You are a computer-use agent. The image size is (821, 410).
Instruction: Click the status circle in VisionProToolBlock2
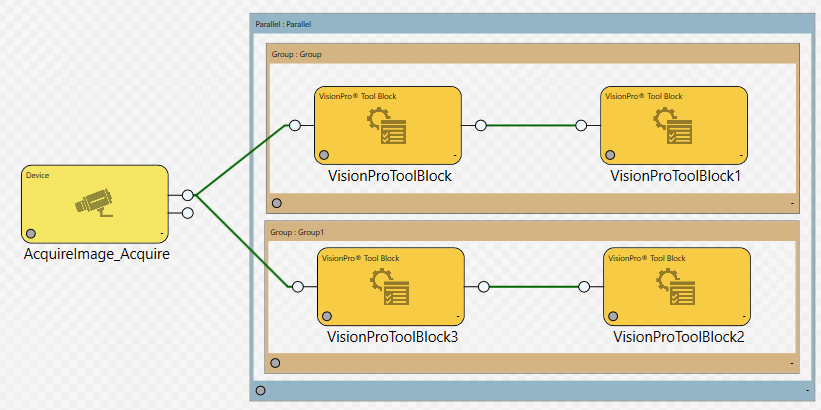pyautogui.click(x=614, y=316)
